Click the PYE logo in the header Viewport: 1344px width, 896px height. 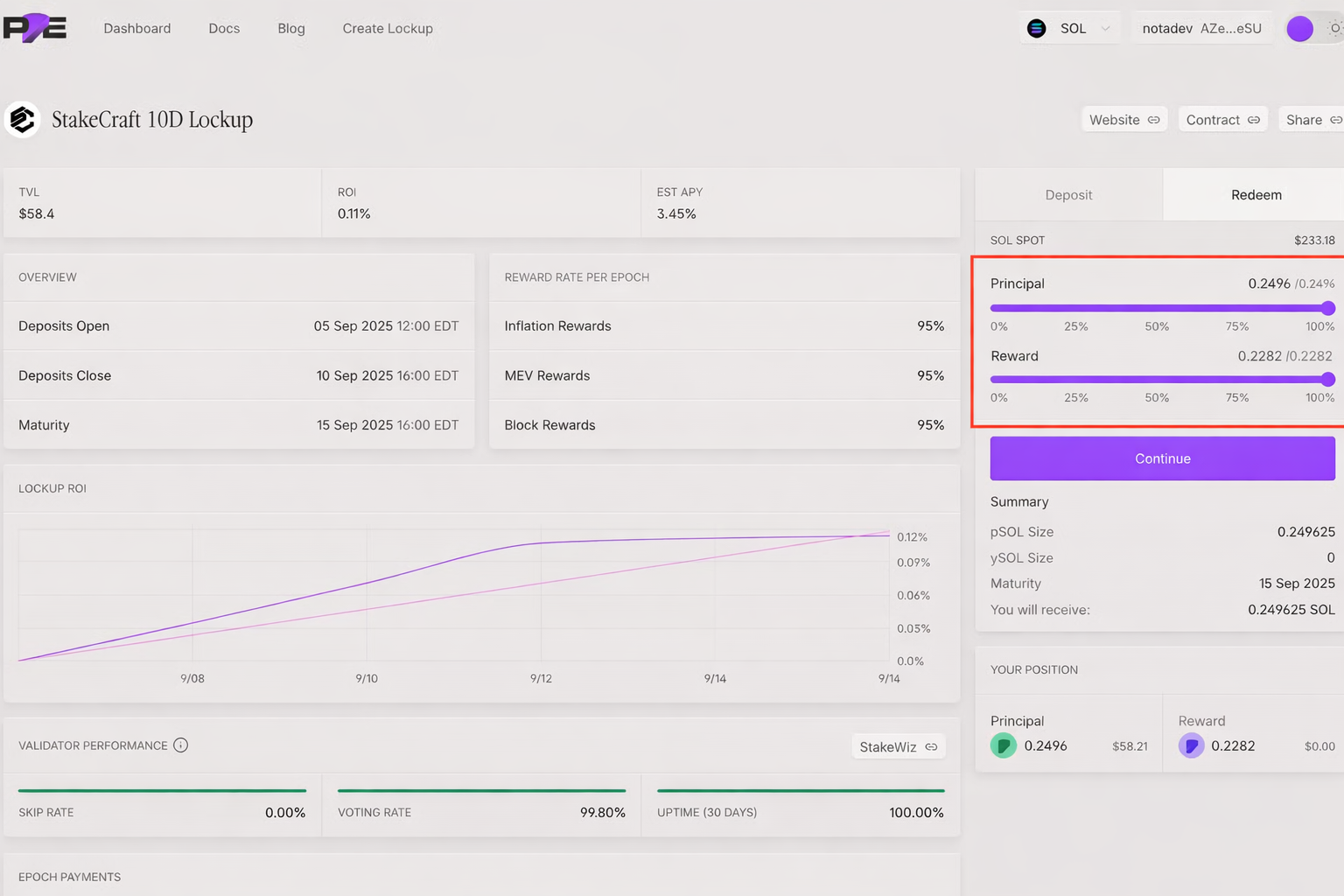35,28
